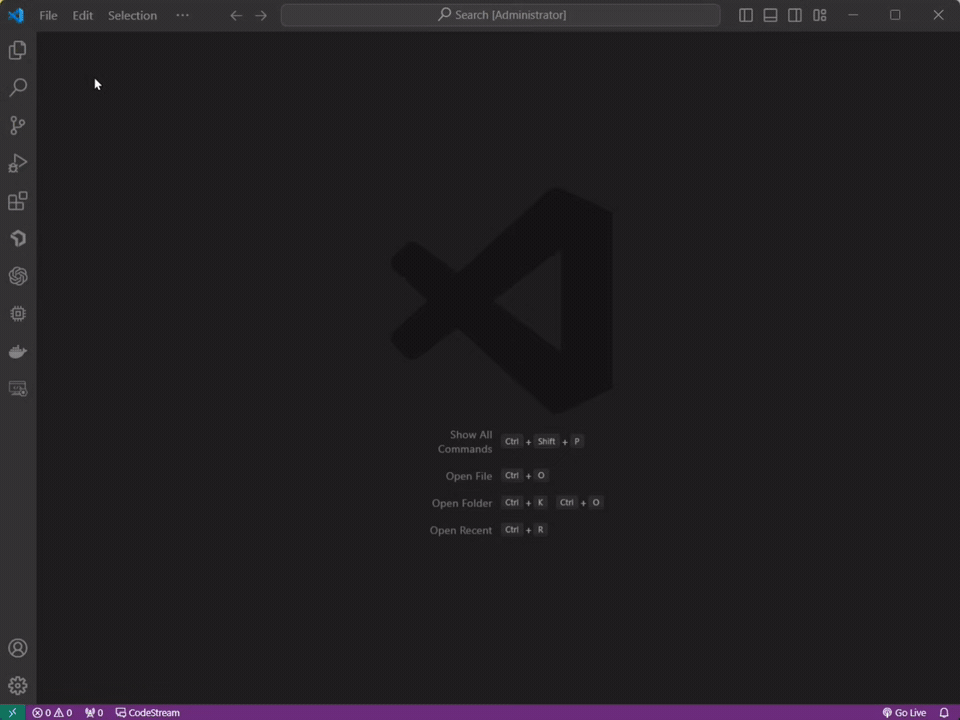Open the Selection menu

tap(132, 15)
